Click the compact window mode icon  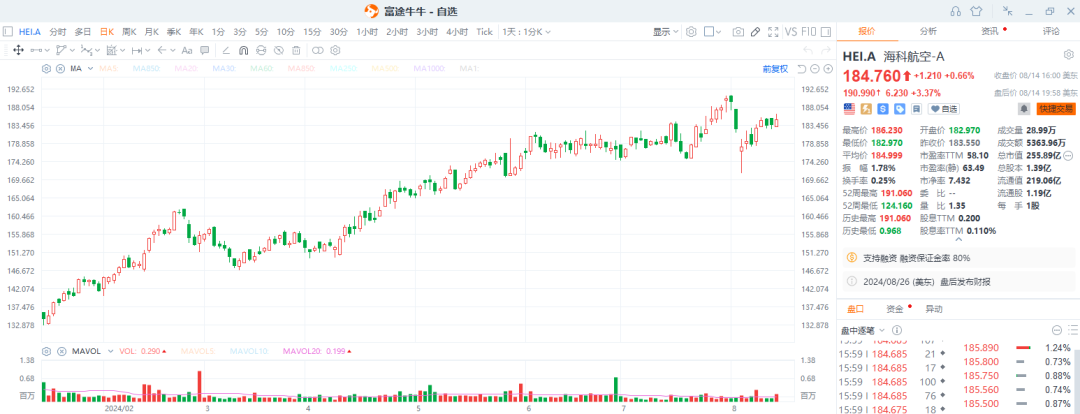[1008, 10]
